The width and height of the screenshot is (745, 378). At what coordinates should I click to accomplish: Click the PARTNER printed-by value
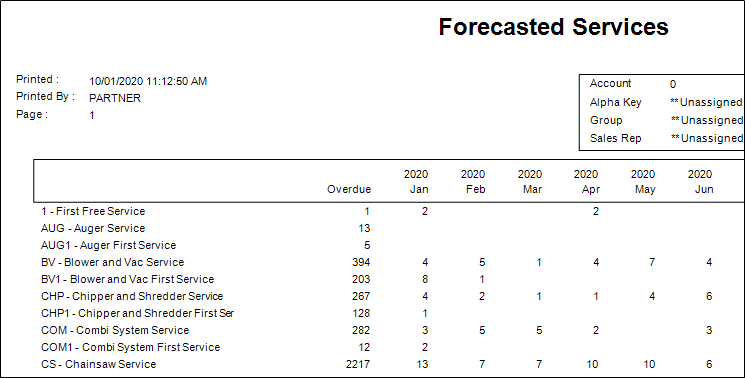(115, 98)
